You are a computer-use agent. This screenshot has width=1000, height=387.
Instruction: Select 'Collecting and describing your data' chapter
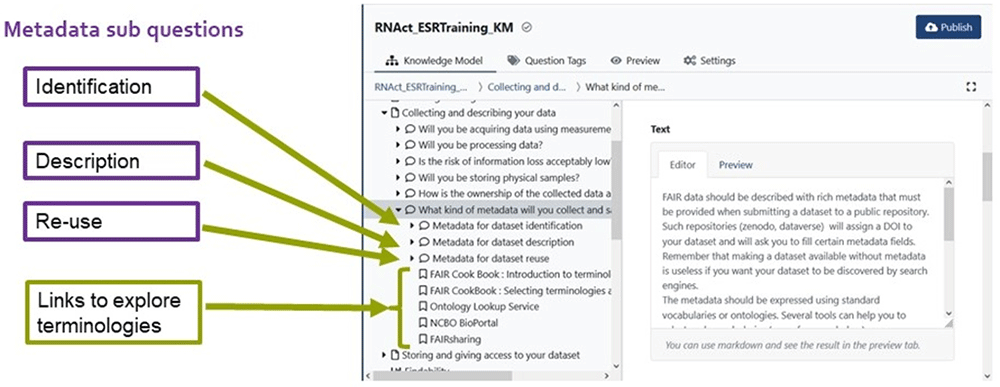point(478,113)
